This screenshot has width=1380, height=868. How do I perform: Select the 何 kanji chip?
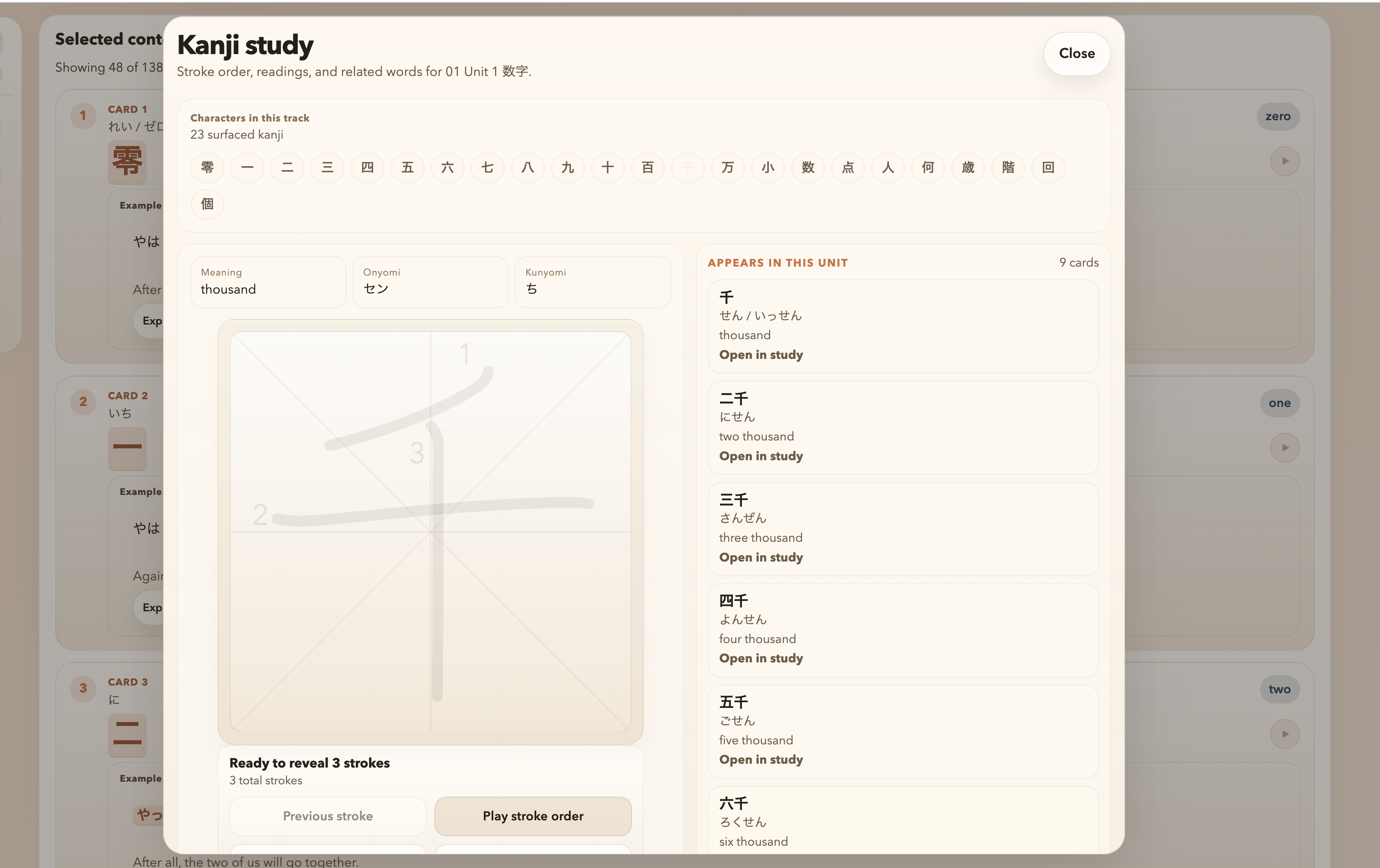[x=928, y=167]
